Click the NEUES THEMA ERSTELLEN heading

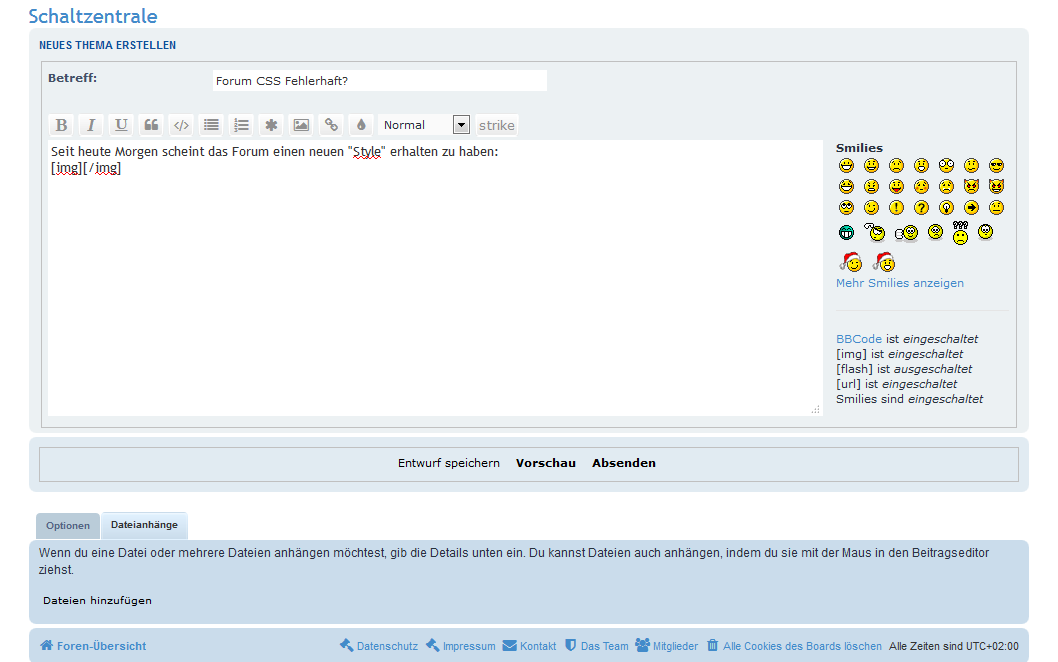point(107,45)
